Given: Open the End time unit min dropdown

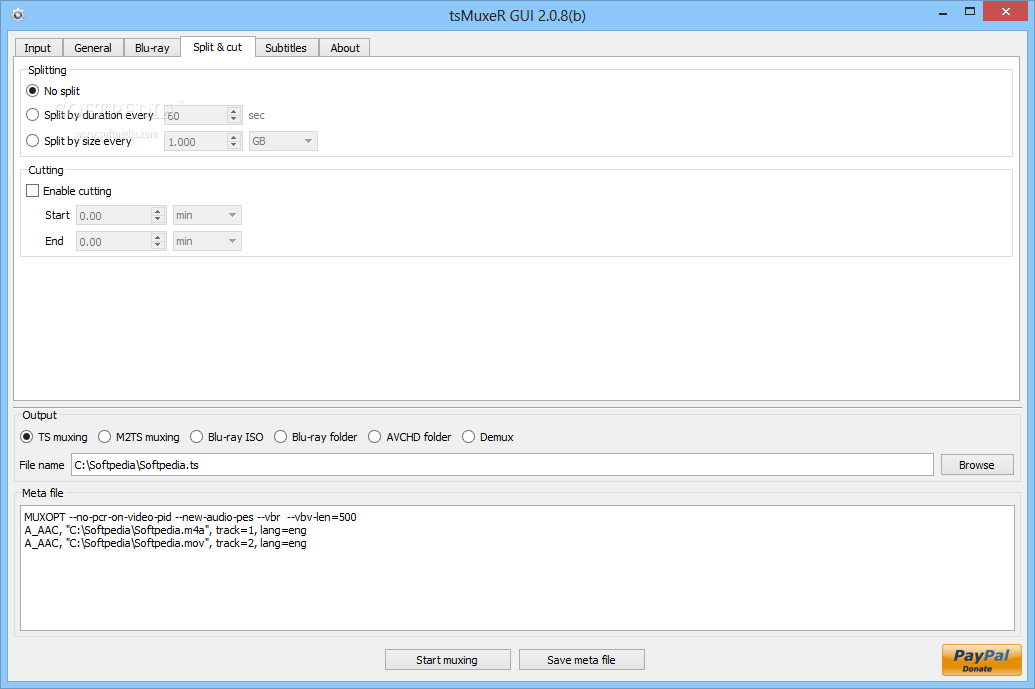Looking at the screenshot, I should coord(207,242).
